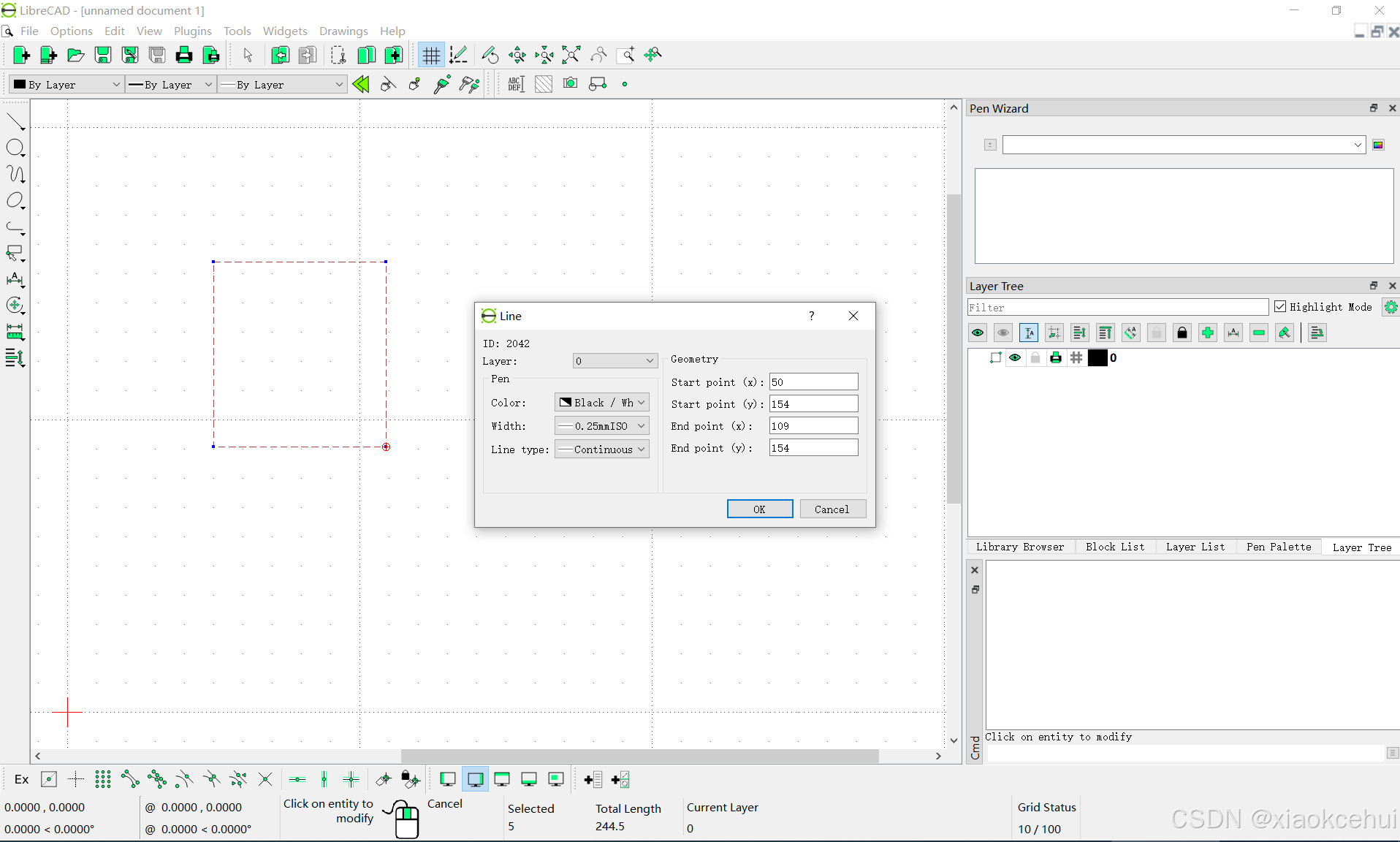The height and width of the screenshot is (842, 1400).
Task: Click OK in the Line dialog
Action: coord(760,509)
